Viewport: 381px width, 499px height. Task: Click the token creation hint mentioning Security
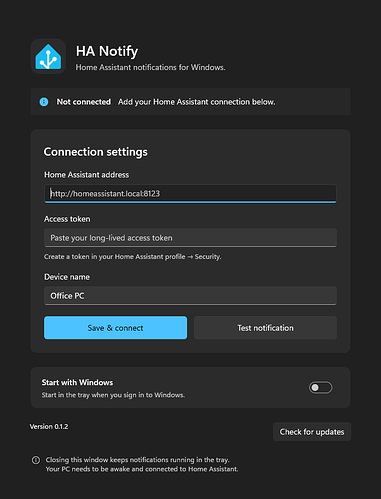point(133,257)
